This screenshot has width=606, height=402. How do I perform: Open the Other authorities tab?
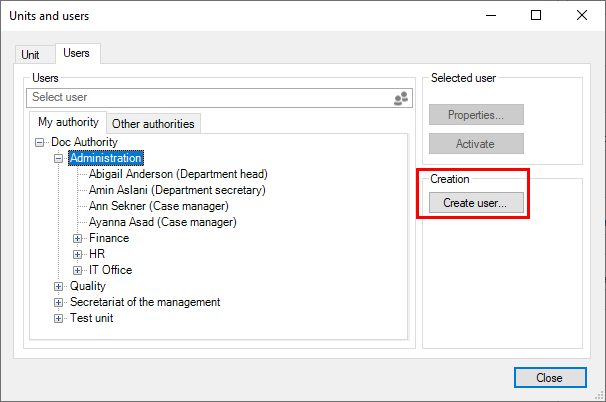click(x=154, y=124)
